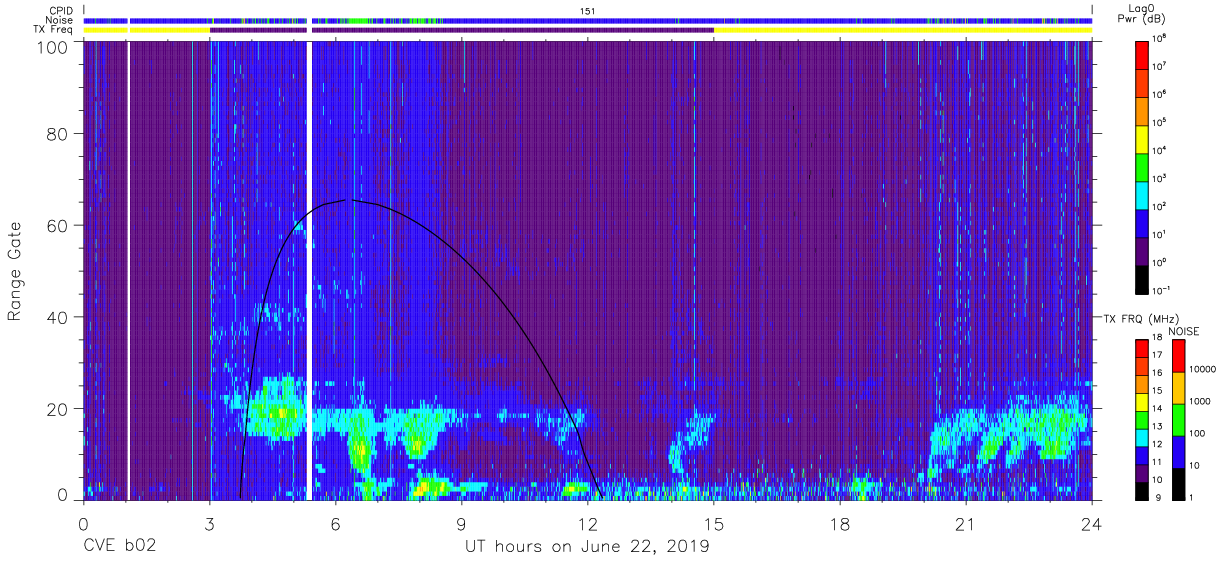The image size is (1228, 567).
Task: Click the x-axis tick label '24'
Action: (x=1092, y=523)
